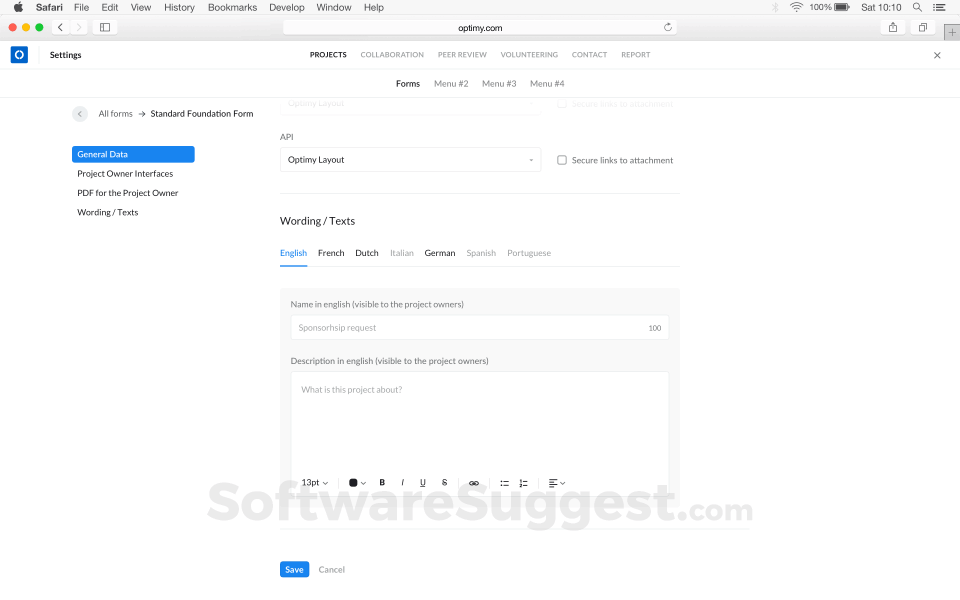Switch to the Spanish language tab
The width and height of the screenshot is (960, 600).
point(481,253)
